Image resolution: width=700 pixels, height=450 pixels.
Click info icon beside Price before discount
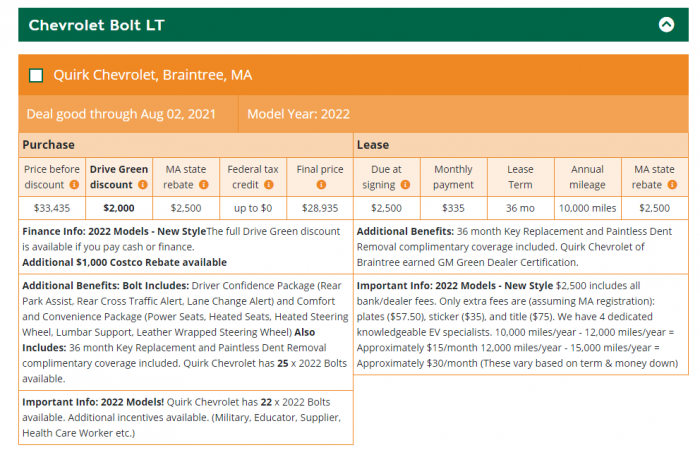point(74,185)
